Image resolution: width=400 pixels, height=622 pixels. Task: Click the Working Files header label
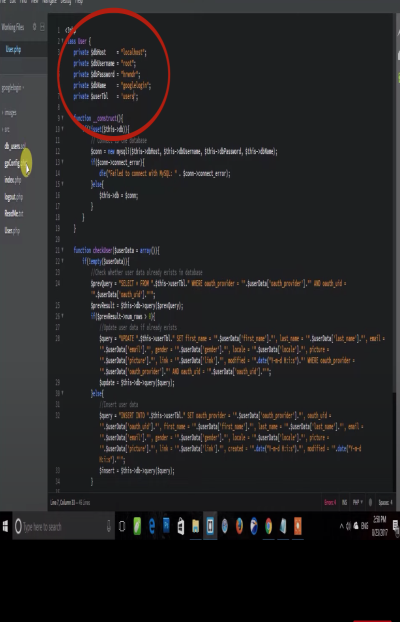13,27
